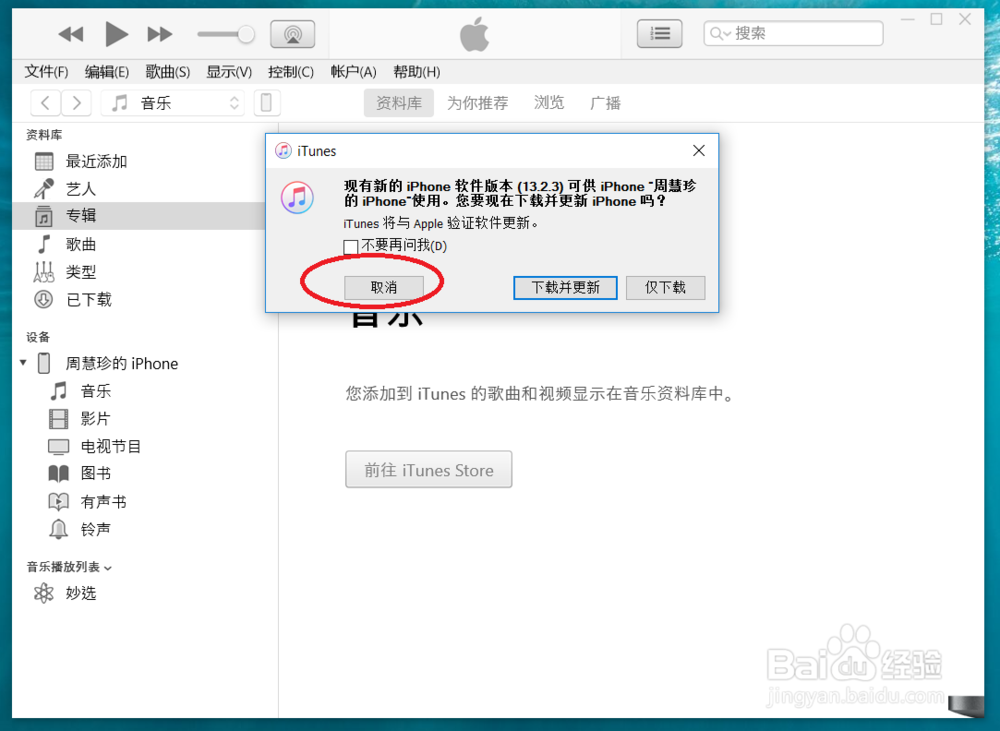The image size is (1000, 731).
Task: Start playback with the play button
Action: (116, 34)
